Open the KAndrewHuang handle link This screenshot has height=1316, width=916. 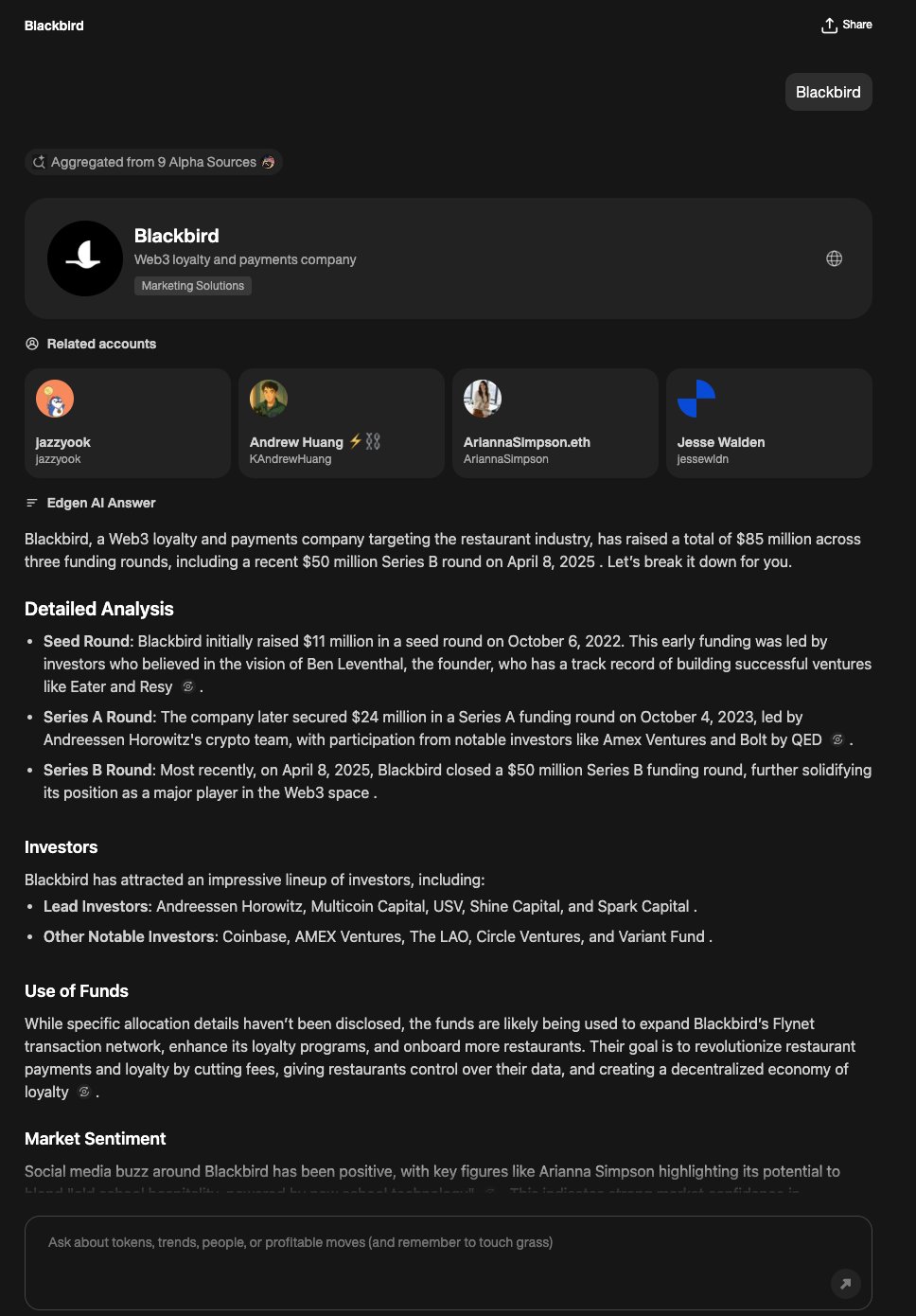tap(291, 459)
